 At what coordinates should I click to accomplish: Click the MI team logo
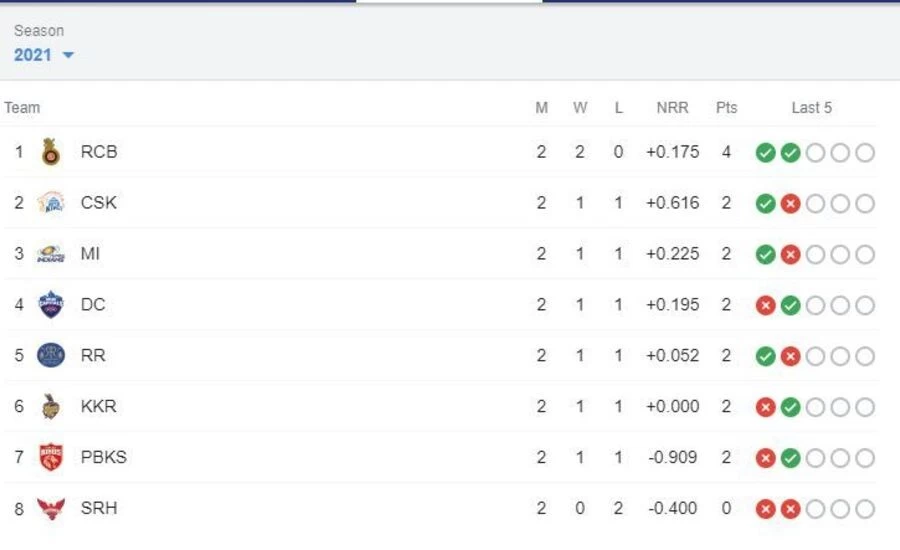51,254
